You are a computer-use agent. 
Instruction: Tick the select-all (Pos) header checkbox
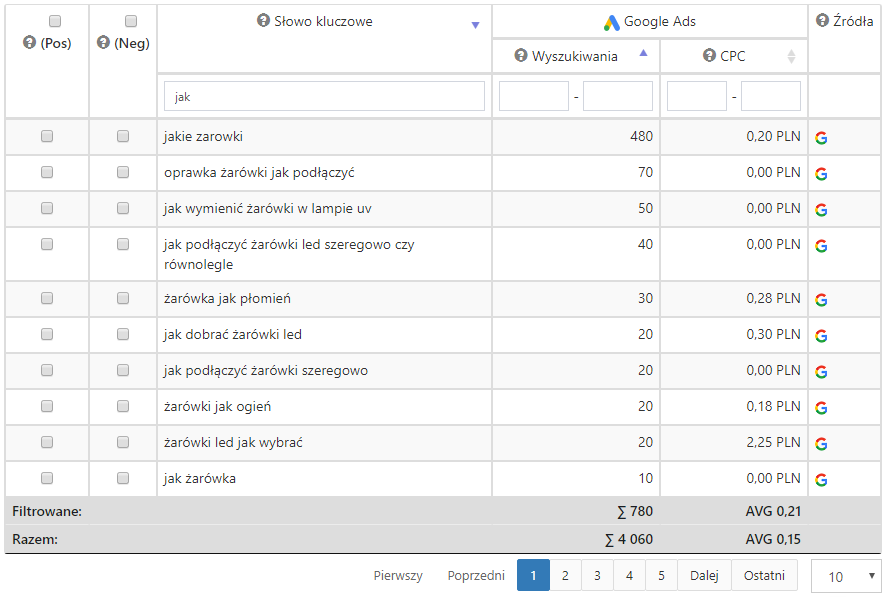(55, 21)
